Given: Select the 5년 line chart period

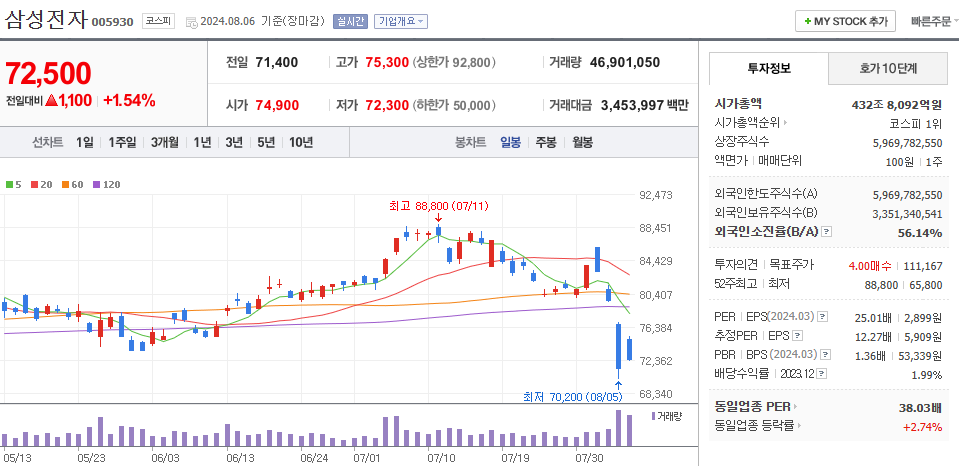Looking at the screenshot, I should (x=266, y=142).
